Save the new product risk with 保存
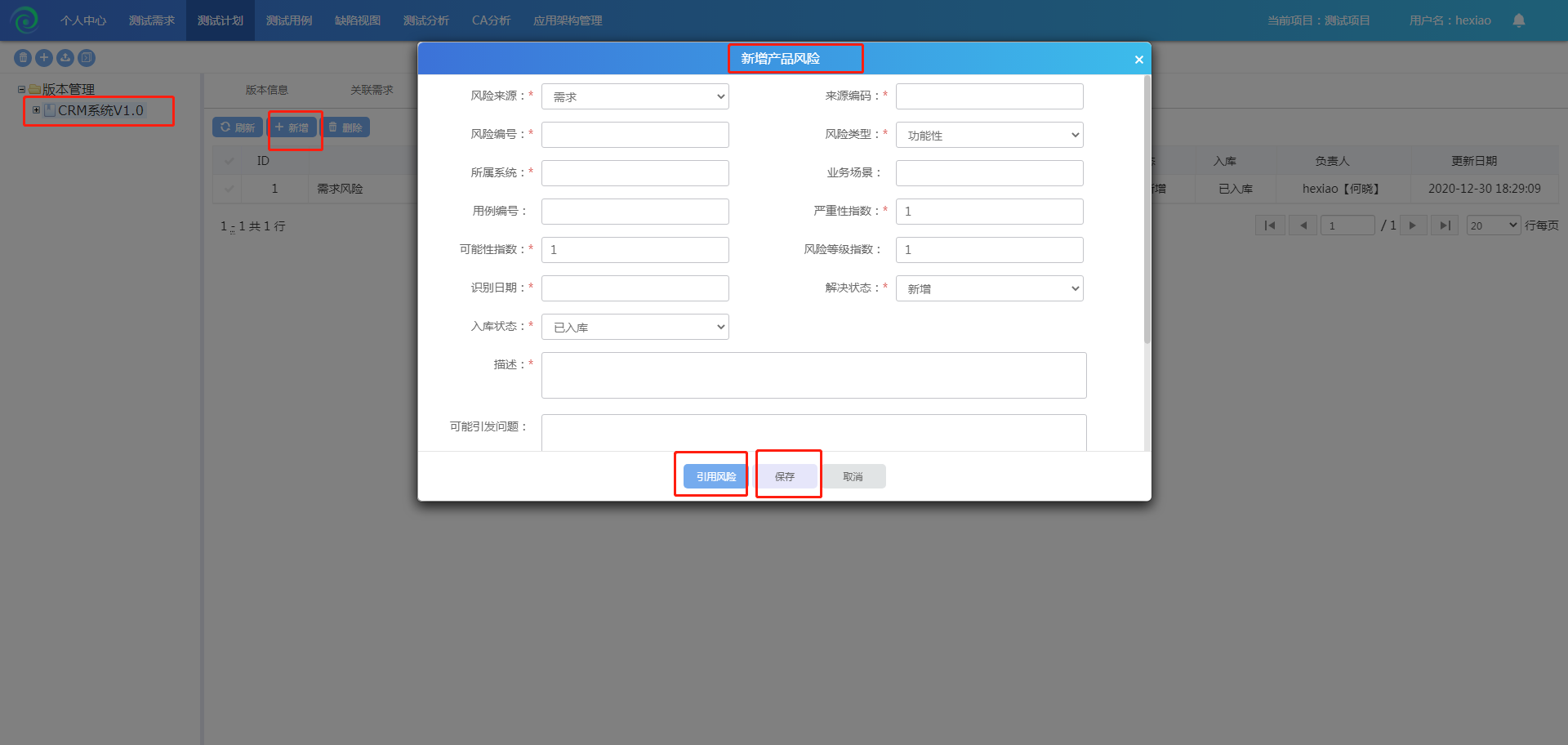Viewport: 1568px width, 745px height. click(785, 476)
